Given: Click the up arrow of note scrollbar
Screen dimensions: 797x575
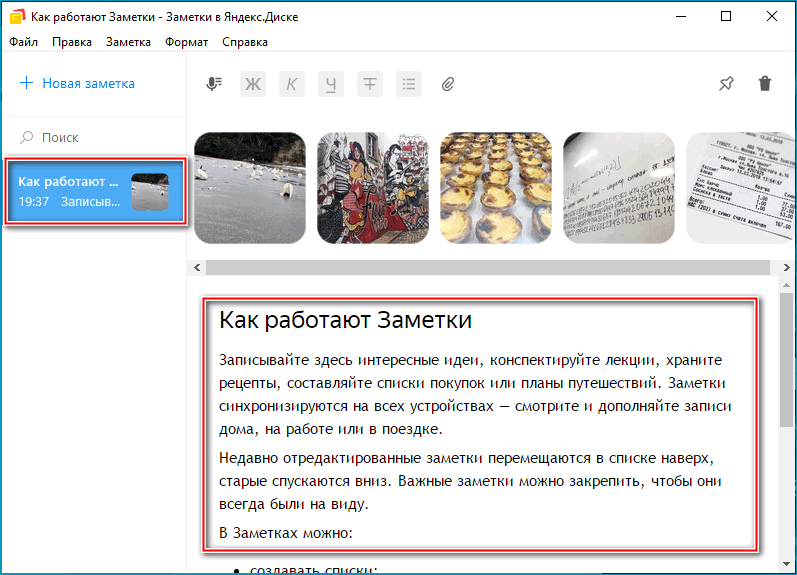Looking at the screenshot, I should tap(786, 285).
